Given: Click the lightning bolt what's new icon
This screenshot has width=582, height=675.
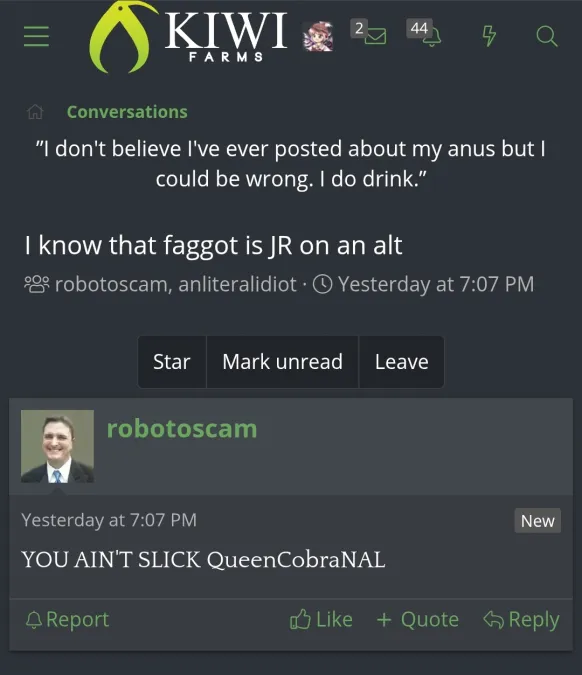Looking at the screenshot, I should [489, 36].
